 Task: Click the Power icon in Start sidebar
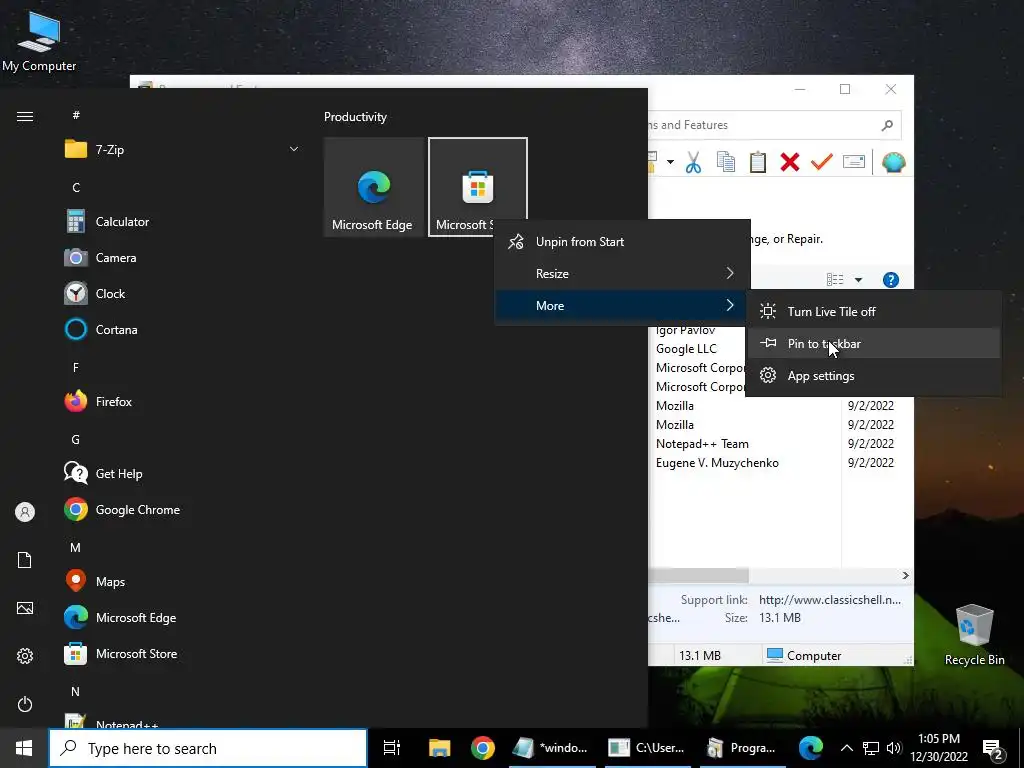(x=25, y=704)
